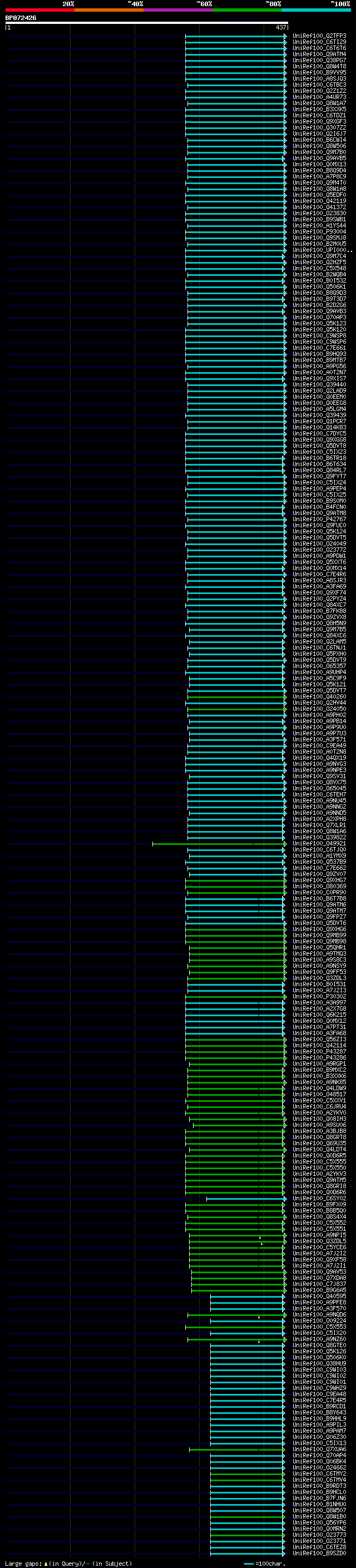This screenshot has height=1568, width=356.
Task: Click the purple ~60% identity legend segment
Action: coord(177,10)
